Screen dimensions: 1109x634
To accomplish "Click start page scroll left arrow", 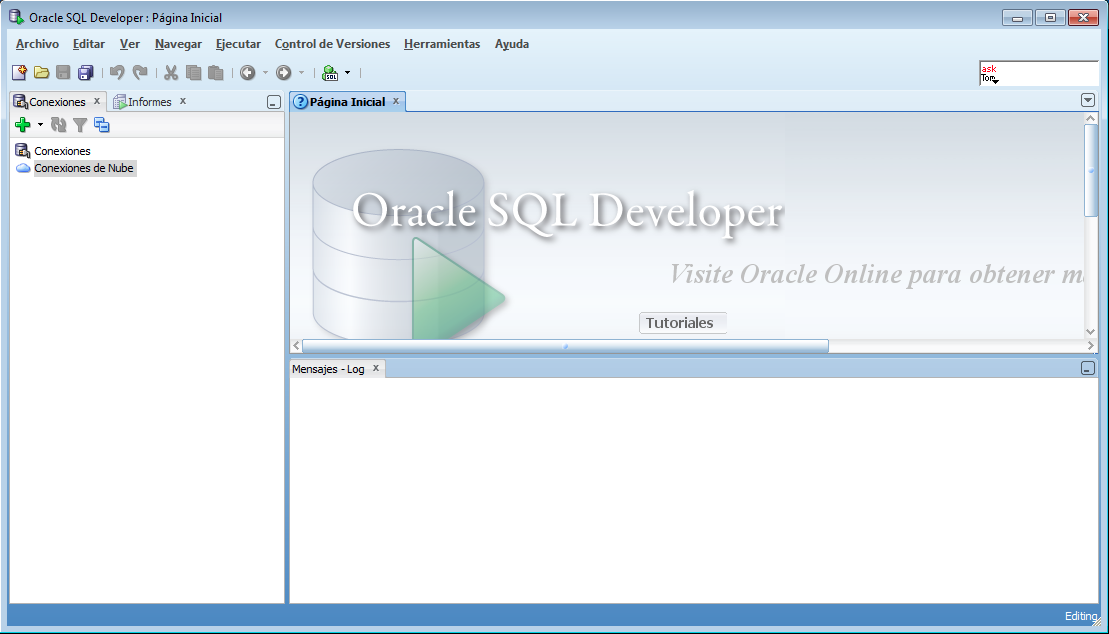I will tap(296, 346).
